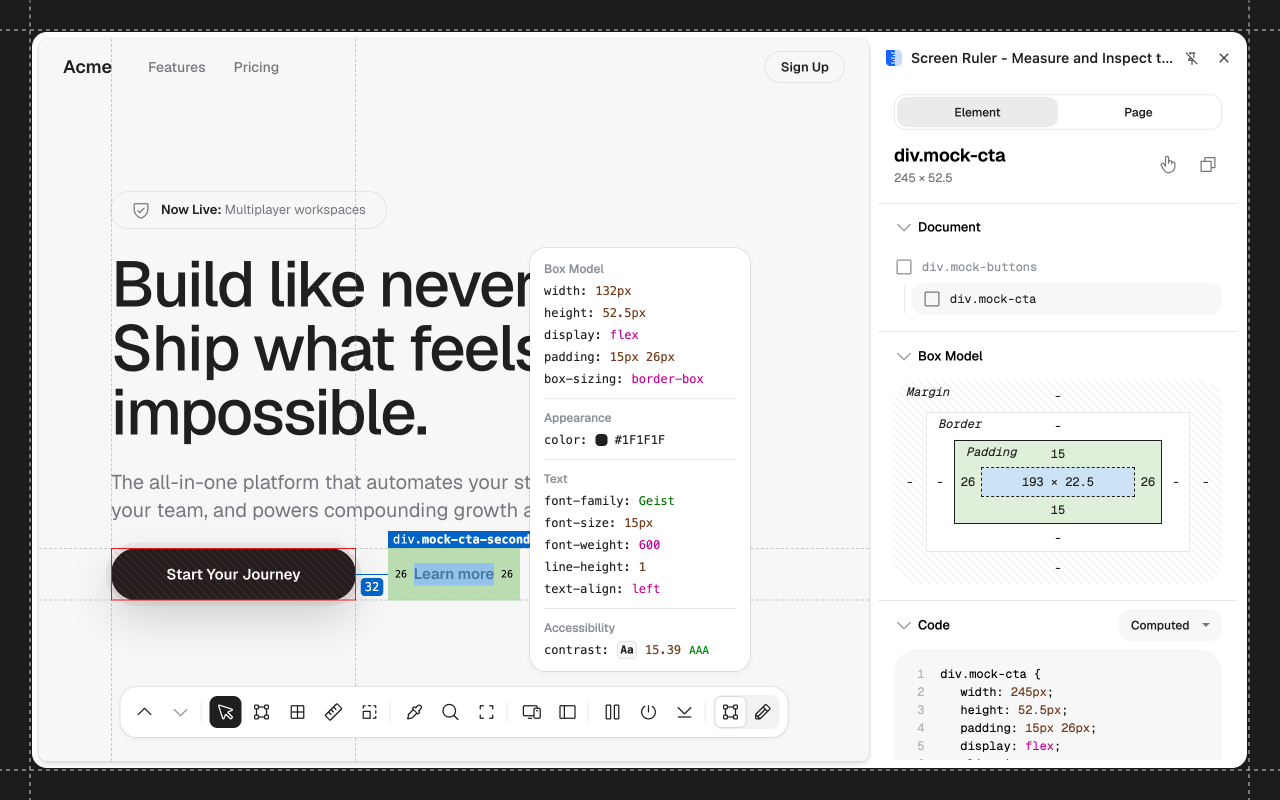This screenshot has width=1280, height=800.
Task: Click the power icon in toolbar
Action: coord(648,712)
